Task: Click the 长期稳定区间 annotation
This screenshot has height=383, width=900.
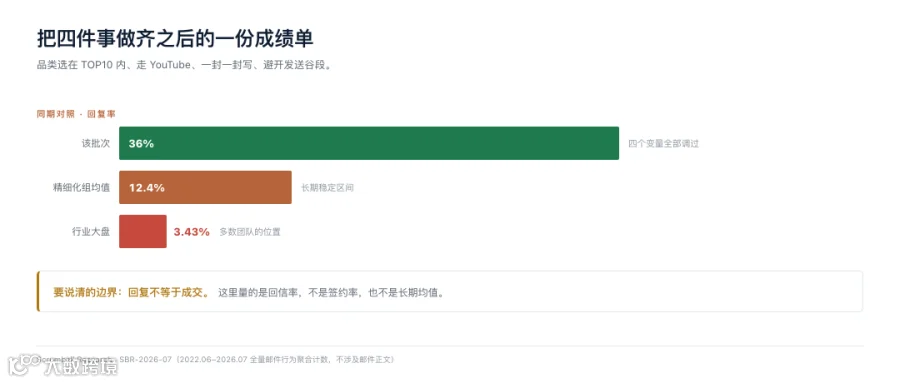Action: (x=327, y=188)
